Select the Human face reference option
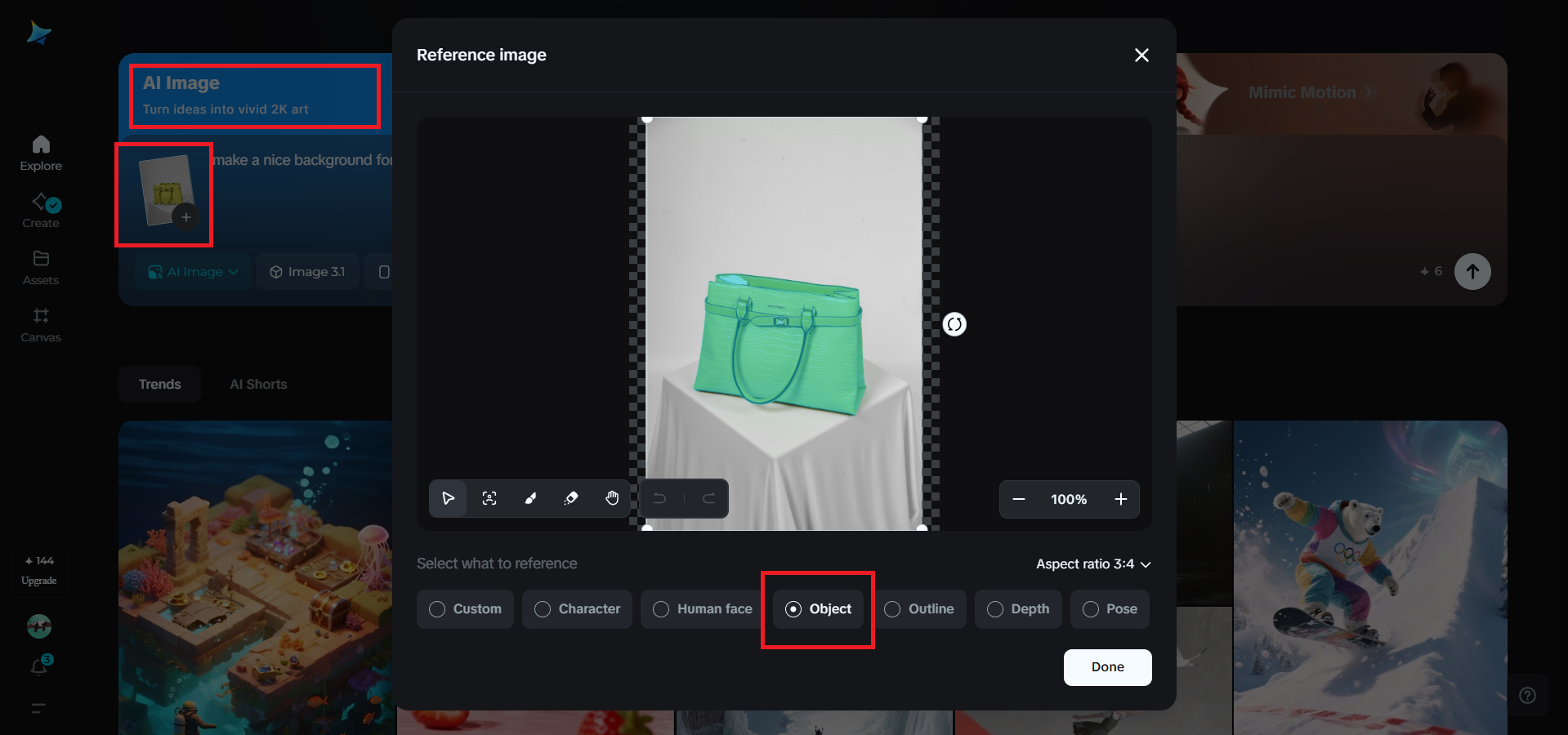This screenshot has height=735, width=1568. click(703, 609)
